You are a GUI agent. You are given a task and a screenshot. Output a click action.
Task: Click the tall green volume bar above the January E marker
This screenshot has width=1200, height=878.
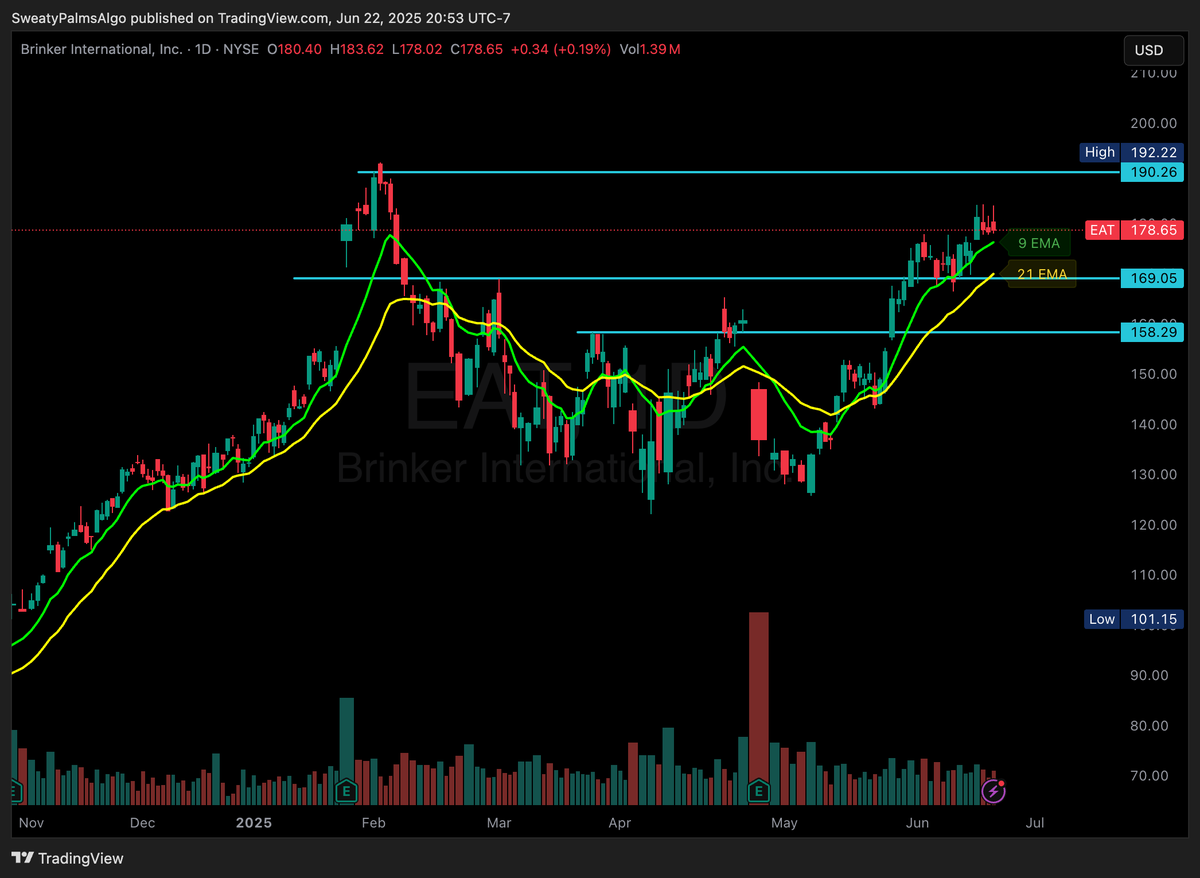(x=347, y=751)
